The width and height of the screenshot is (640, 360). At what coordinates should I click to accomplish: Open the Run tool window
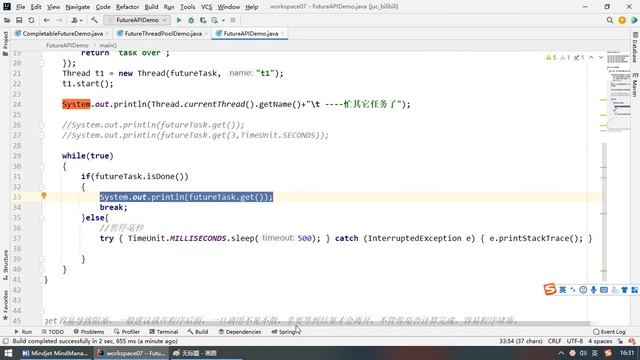[x=23, y=332]
